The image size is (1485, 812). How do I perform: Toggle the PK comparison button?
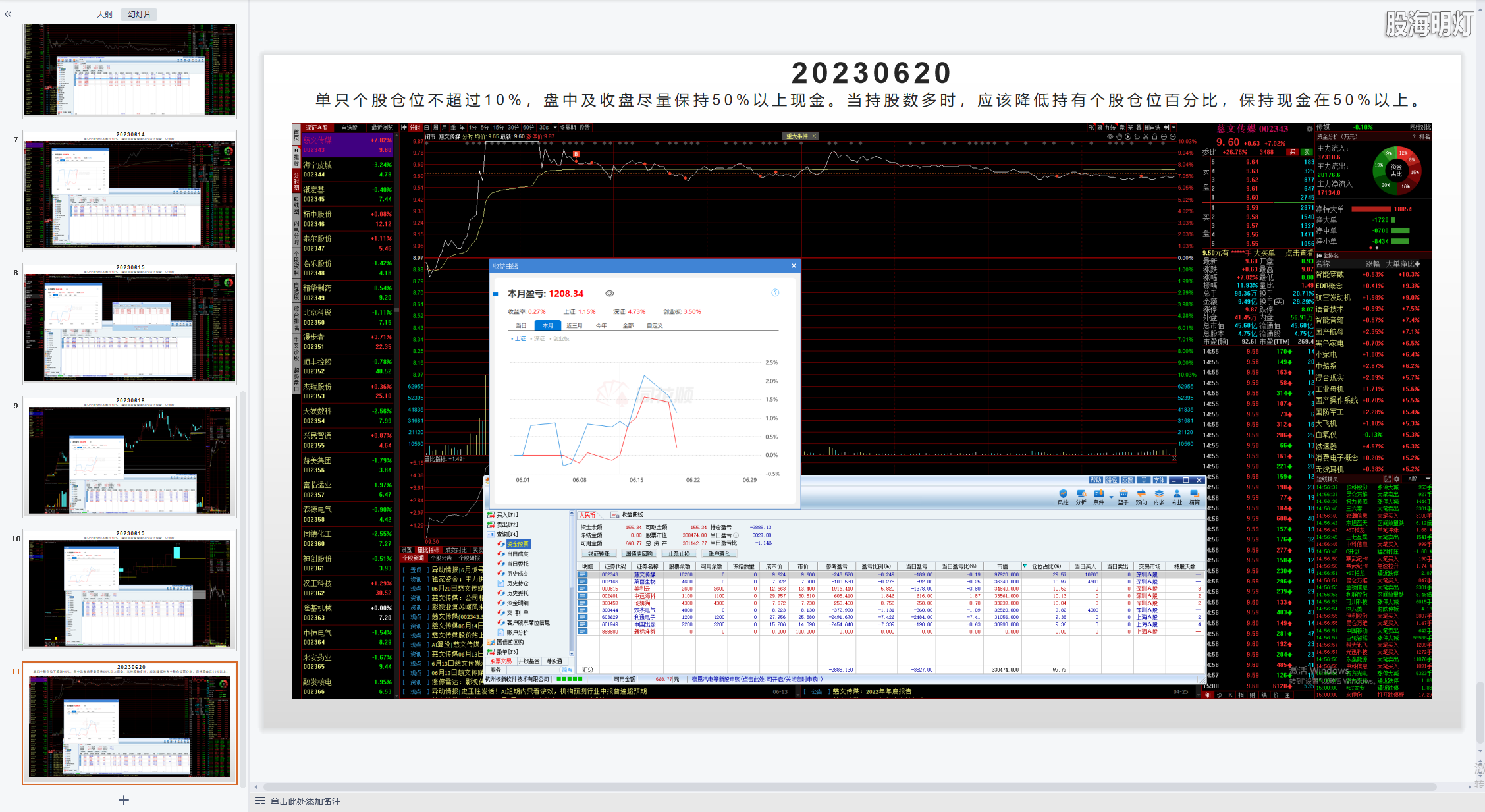(1091, 128)
